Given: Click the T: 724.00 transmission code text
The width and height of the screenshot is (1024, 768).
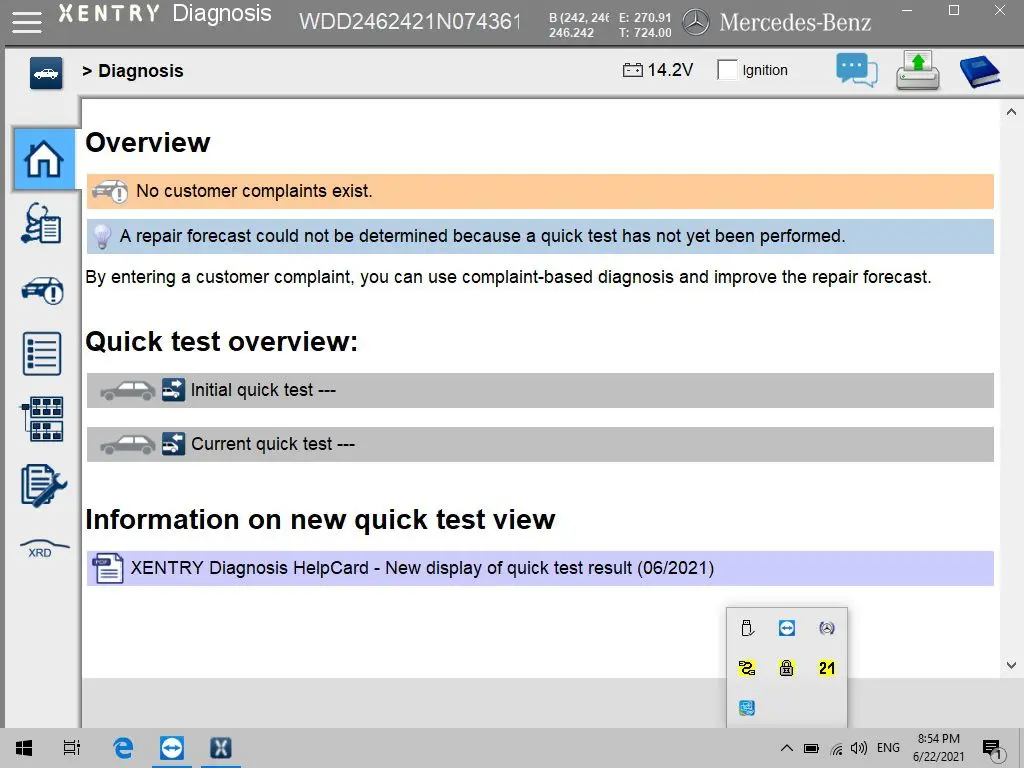Looking at the screenshot, I should click(645, 33).
